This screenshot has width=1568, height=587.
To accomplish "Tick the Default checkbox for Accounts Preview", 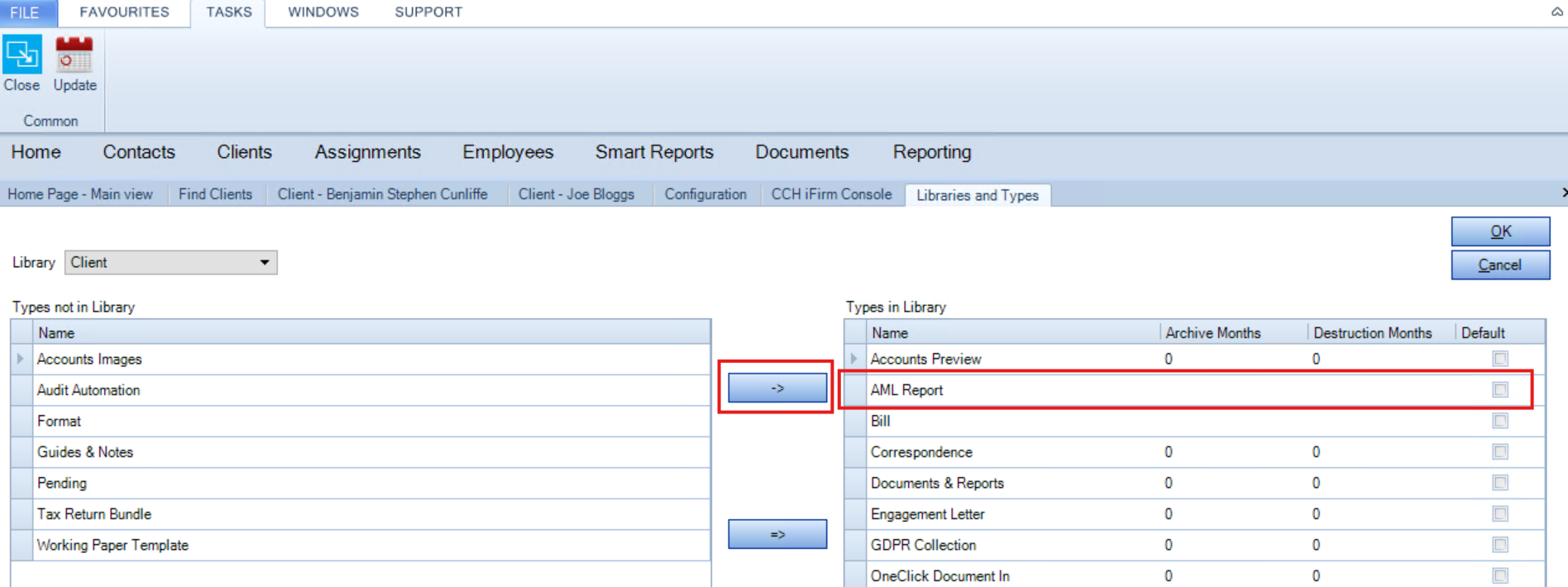I will click(x=1500, y=359).
